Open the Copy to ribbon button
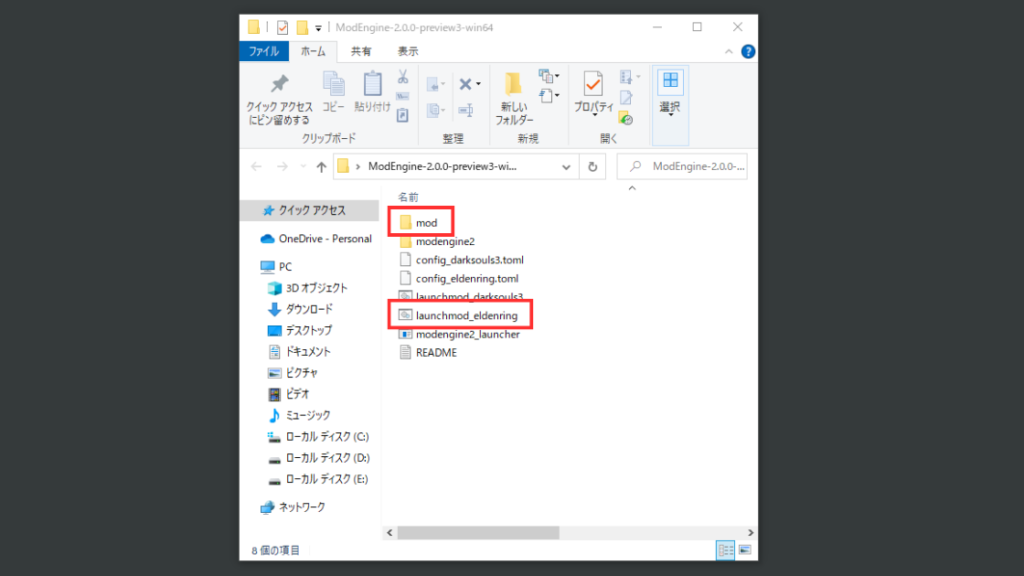Viewport: 1024px width, 576px height. (x=436, y=110)
